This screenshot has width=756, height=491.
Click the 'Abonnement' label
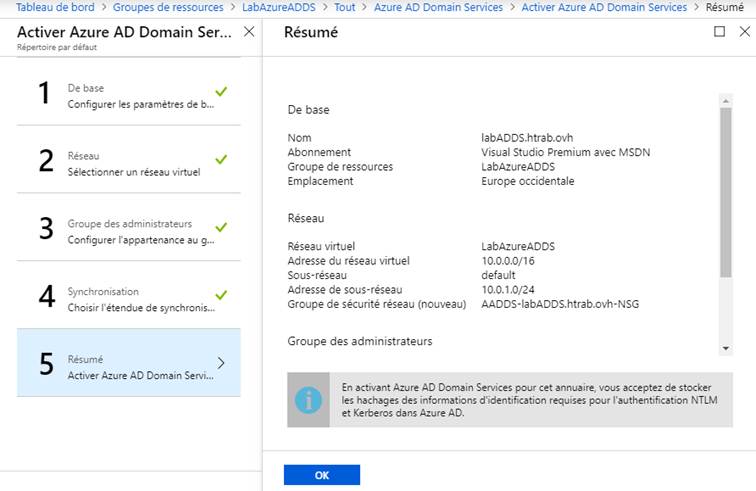[319, 152]
